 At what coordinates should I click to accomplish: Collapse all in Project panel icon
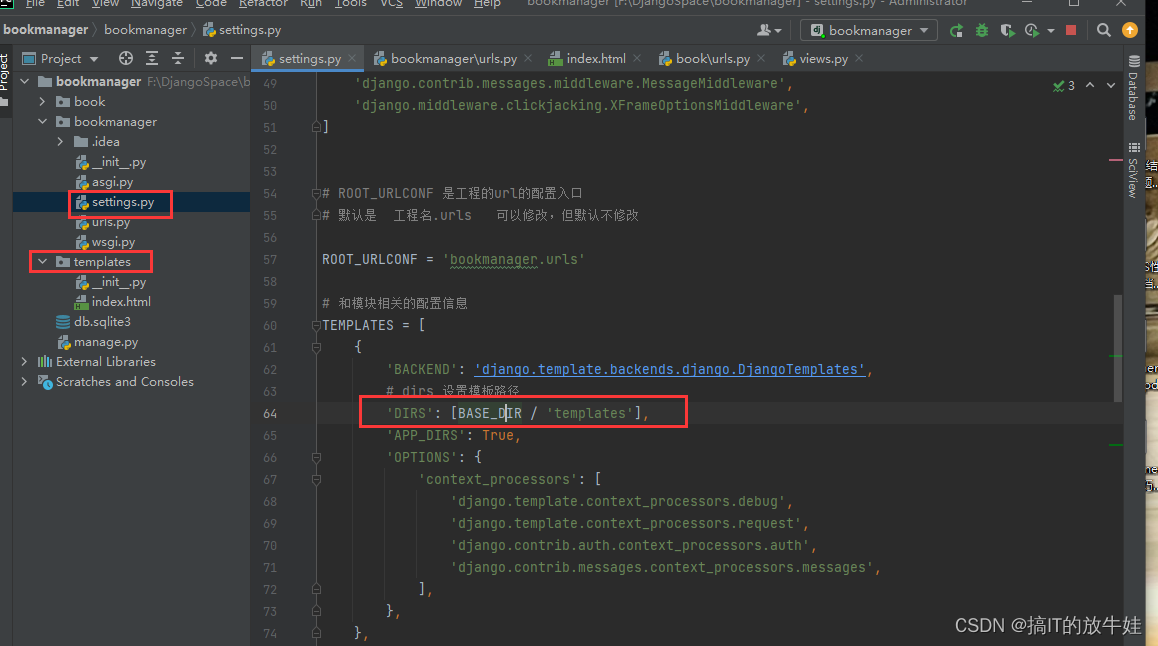coord(178,58)
